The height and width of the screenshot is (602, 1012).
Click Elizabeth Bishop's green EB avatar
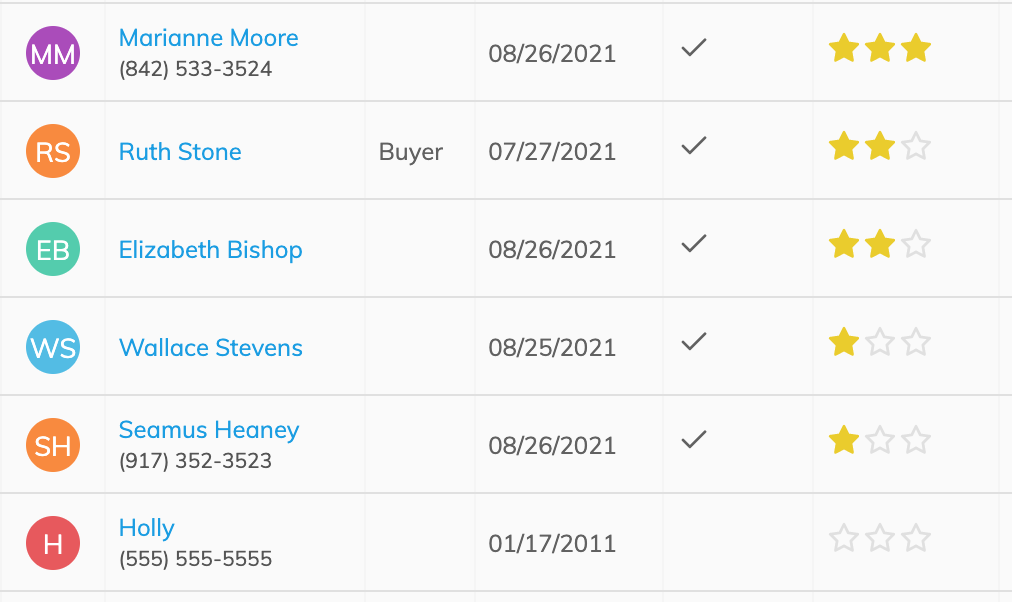pyautogui.click(x=53, y=249)
